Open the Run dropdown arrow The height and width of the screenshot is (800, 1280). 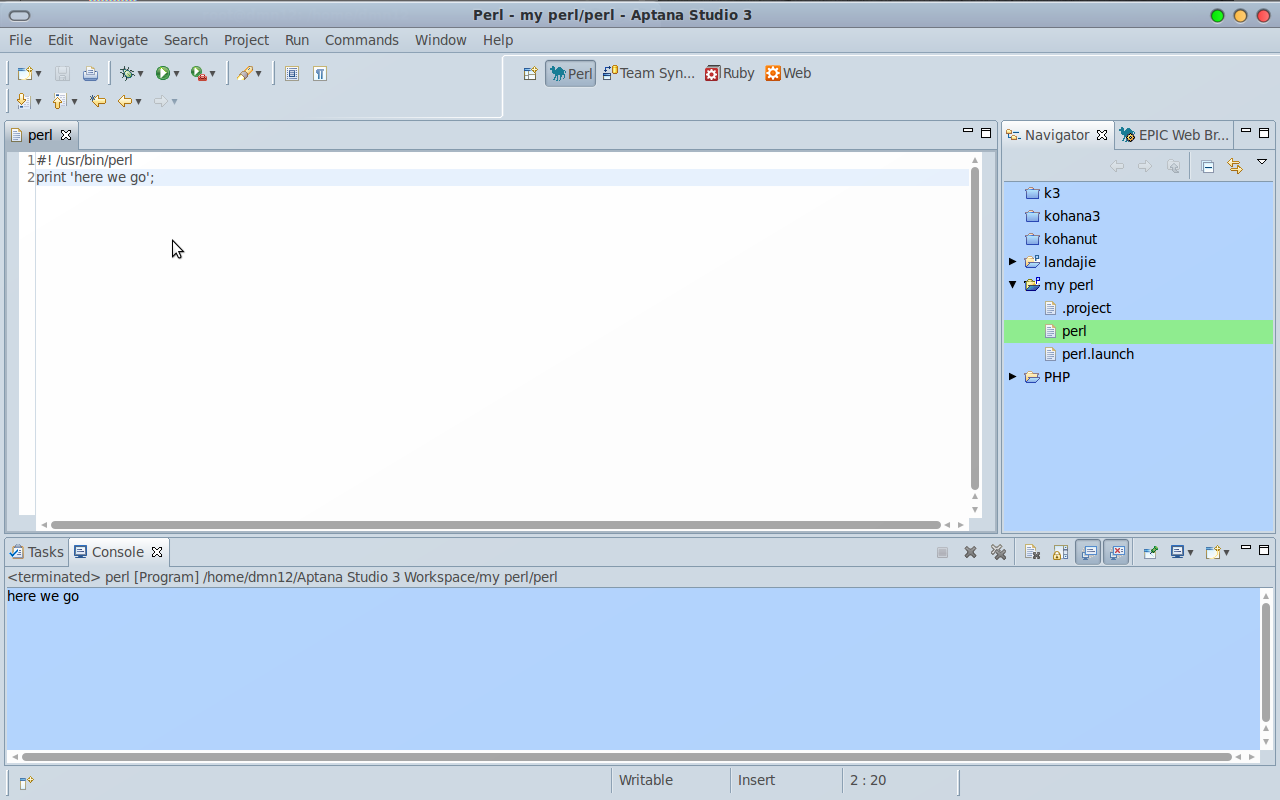tap(176, 74)
